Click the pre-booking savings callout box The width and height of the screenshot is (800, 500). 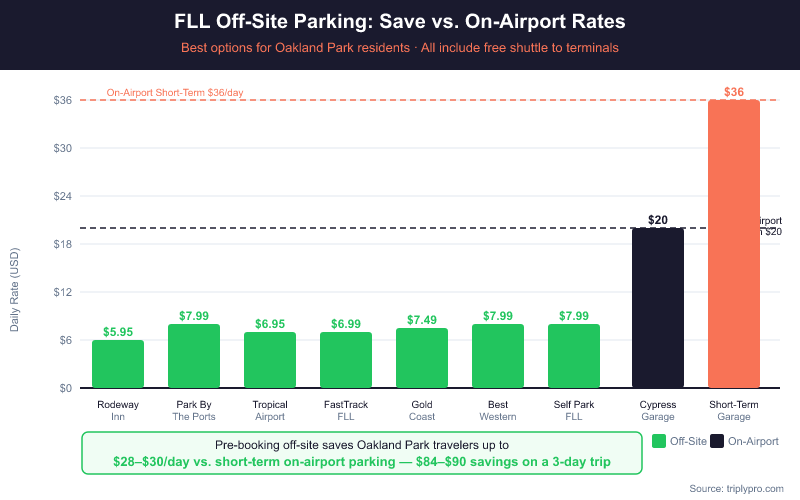click(x=359, y=453)
